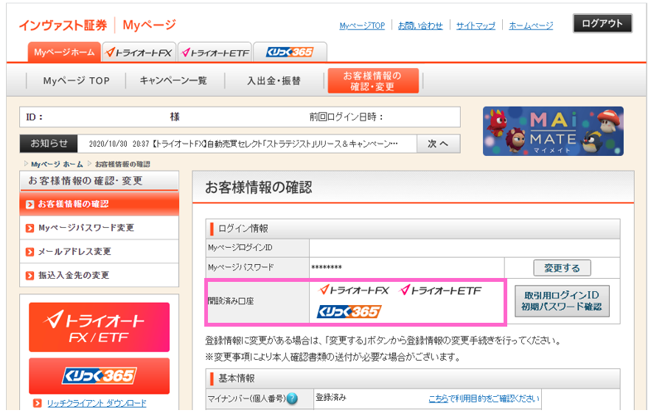Open メールアドレス変更 in sidebar
The image size is (655, 415).
point(99,252)
